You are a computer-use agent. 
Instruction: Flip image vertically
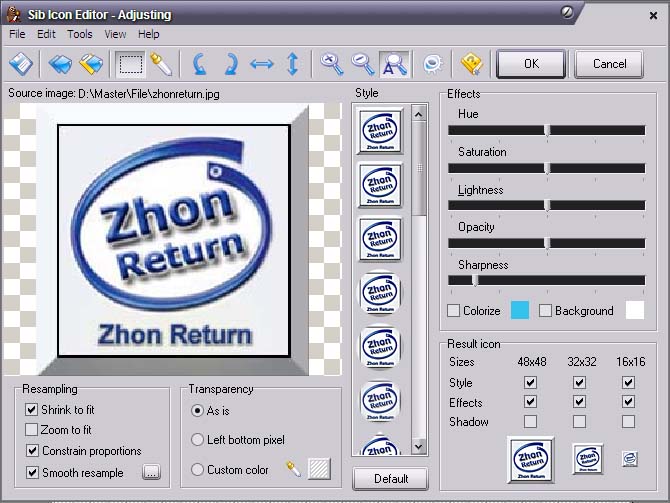point(293,65)
